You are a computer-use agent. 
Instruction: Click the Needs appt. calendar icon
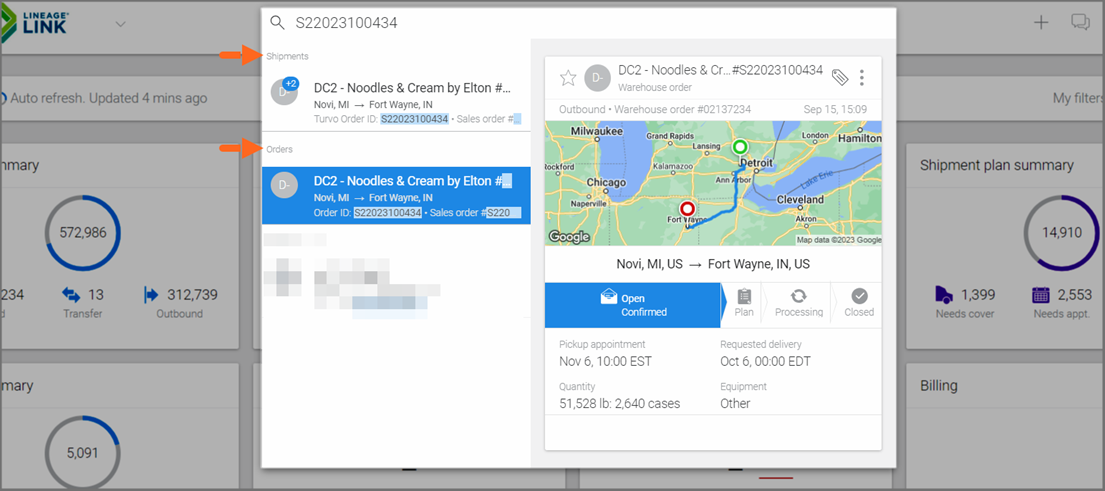1041,294
